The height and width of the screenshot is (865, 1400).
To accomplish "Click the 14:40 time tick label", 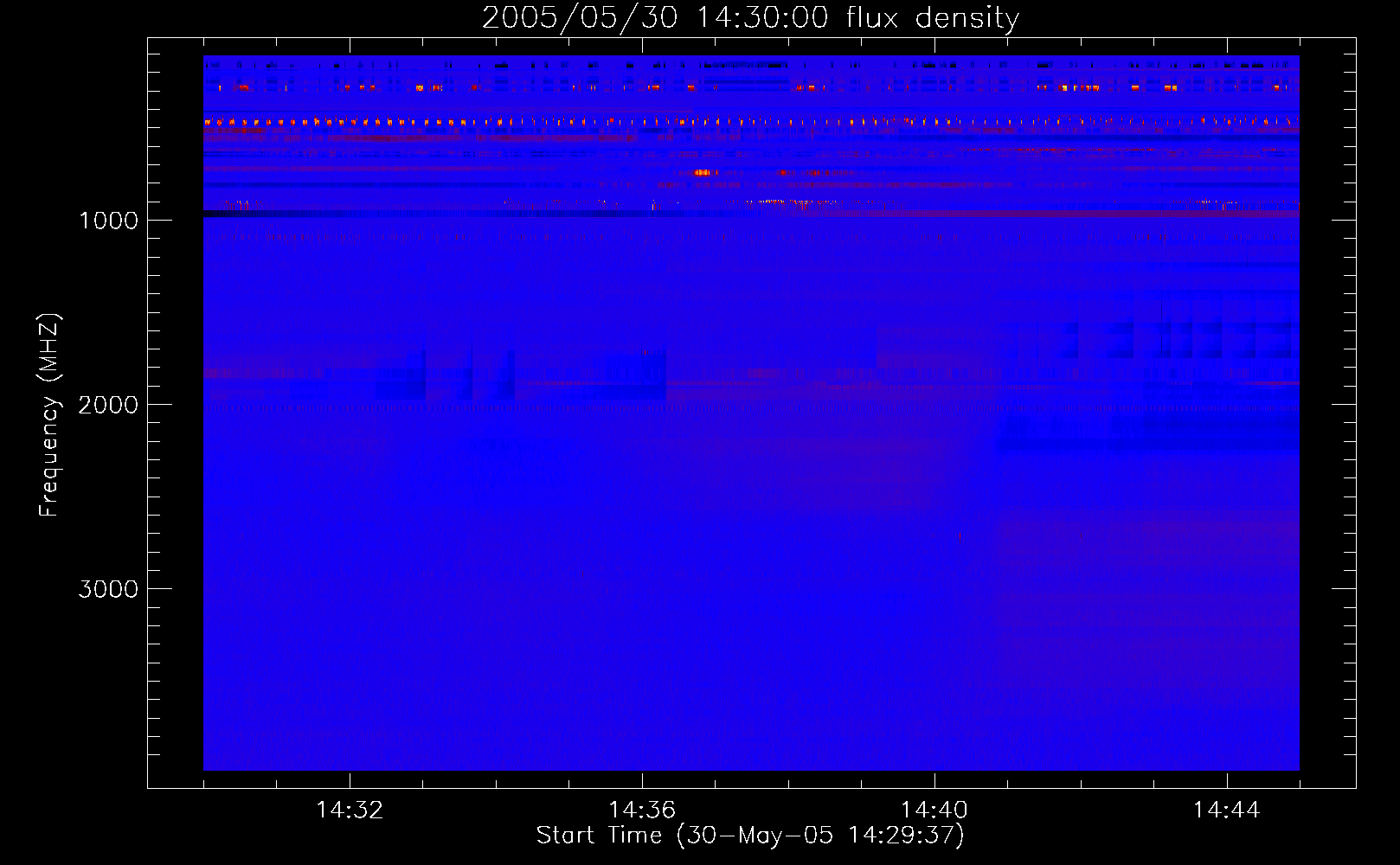I will coord(934,811).
